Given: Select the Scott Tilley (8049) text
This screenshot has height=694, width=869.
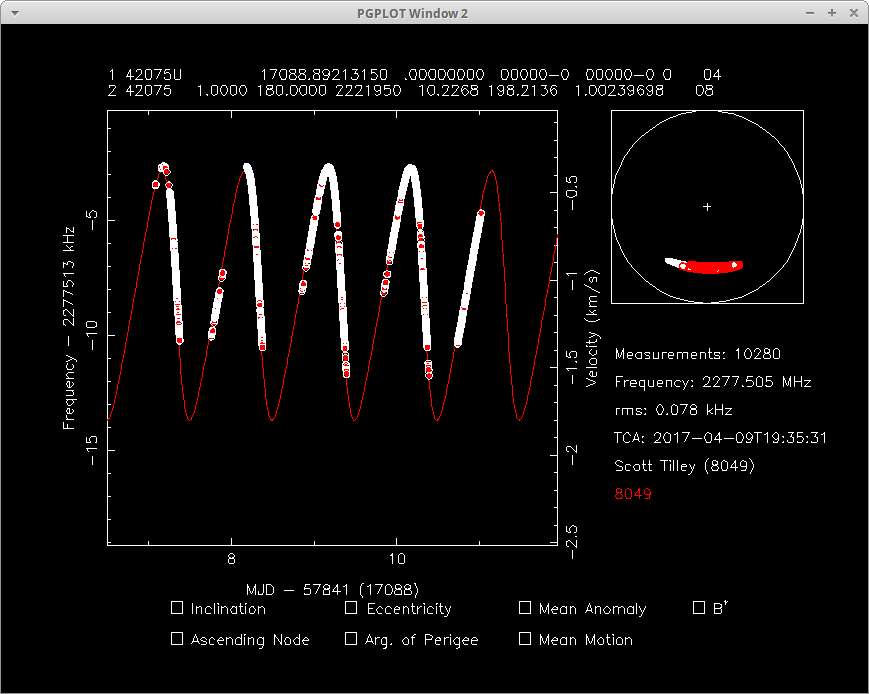Looking at the screenshot, I should tap(684, 466).
